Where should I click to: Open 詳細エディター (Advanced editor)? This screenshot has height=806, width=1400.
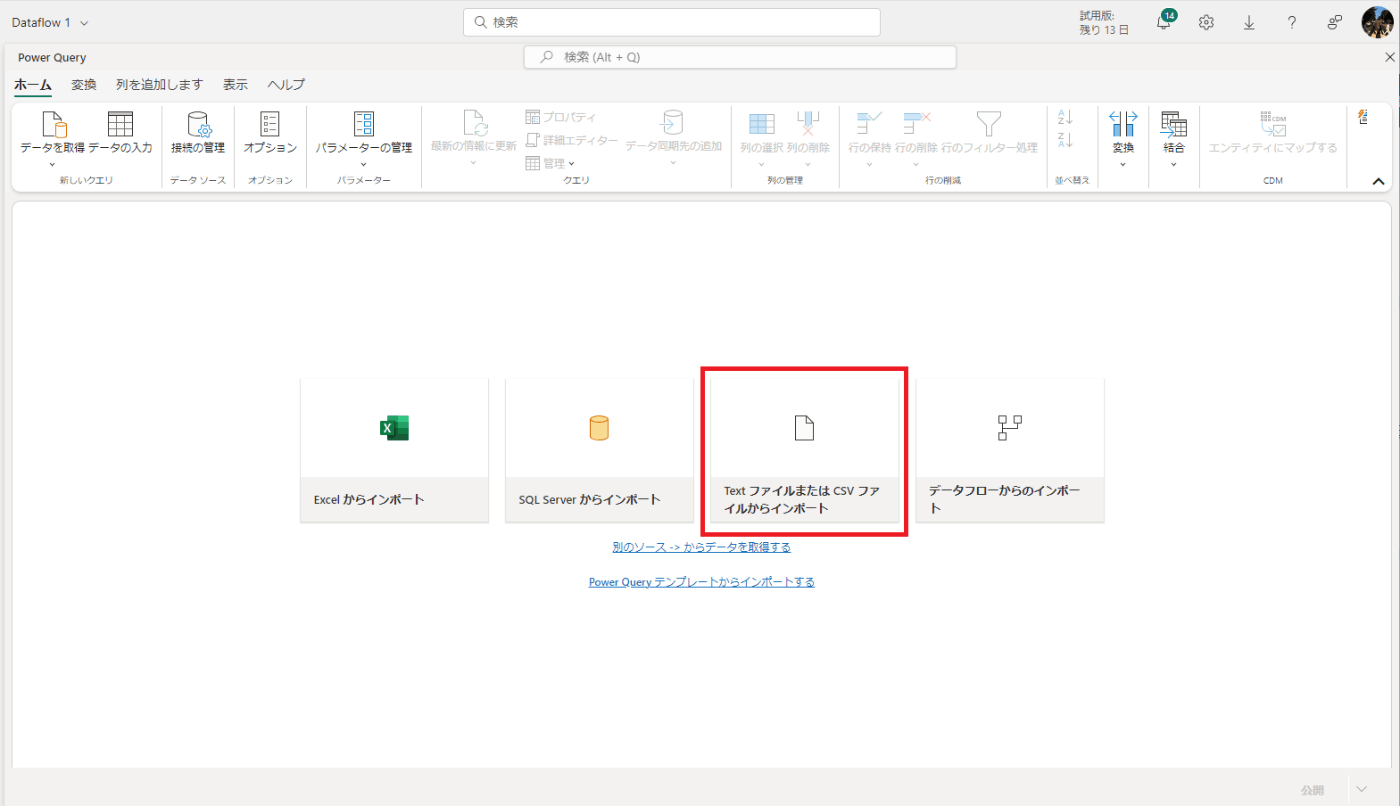pos(571,140)
